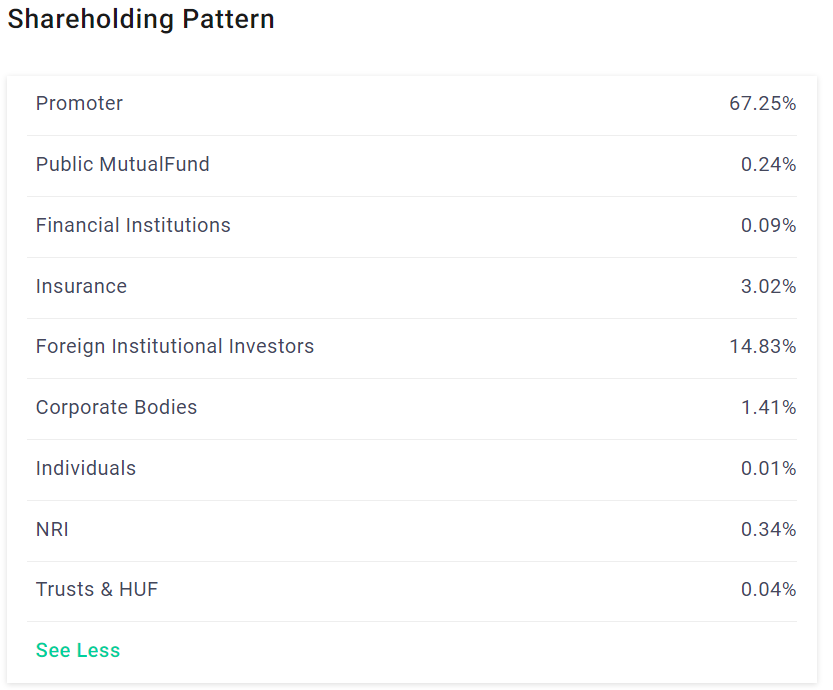Click the 0.01% Individuals value
Screen dimensions: 833x690
pyautogui.click(x=768, y=468)
